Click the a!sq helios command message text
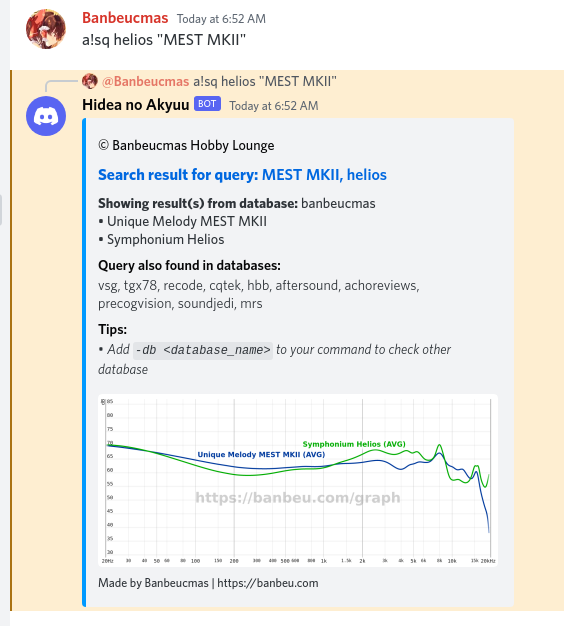This screenshot has width=564, height=626. (164, 40)
